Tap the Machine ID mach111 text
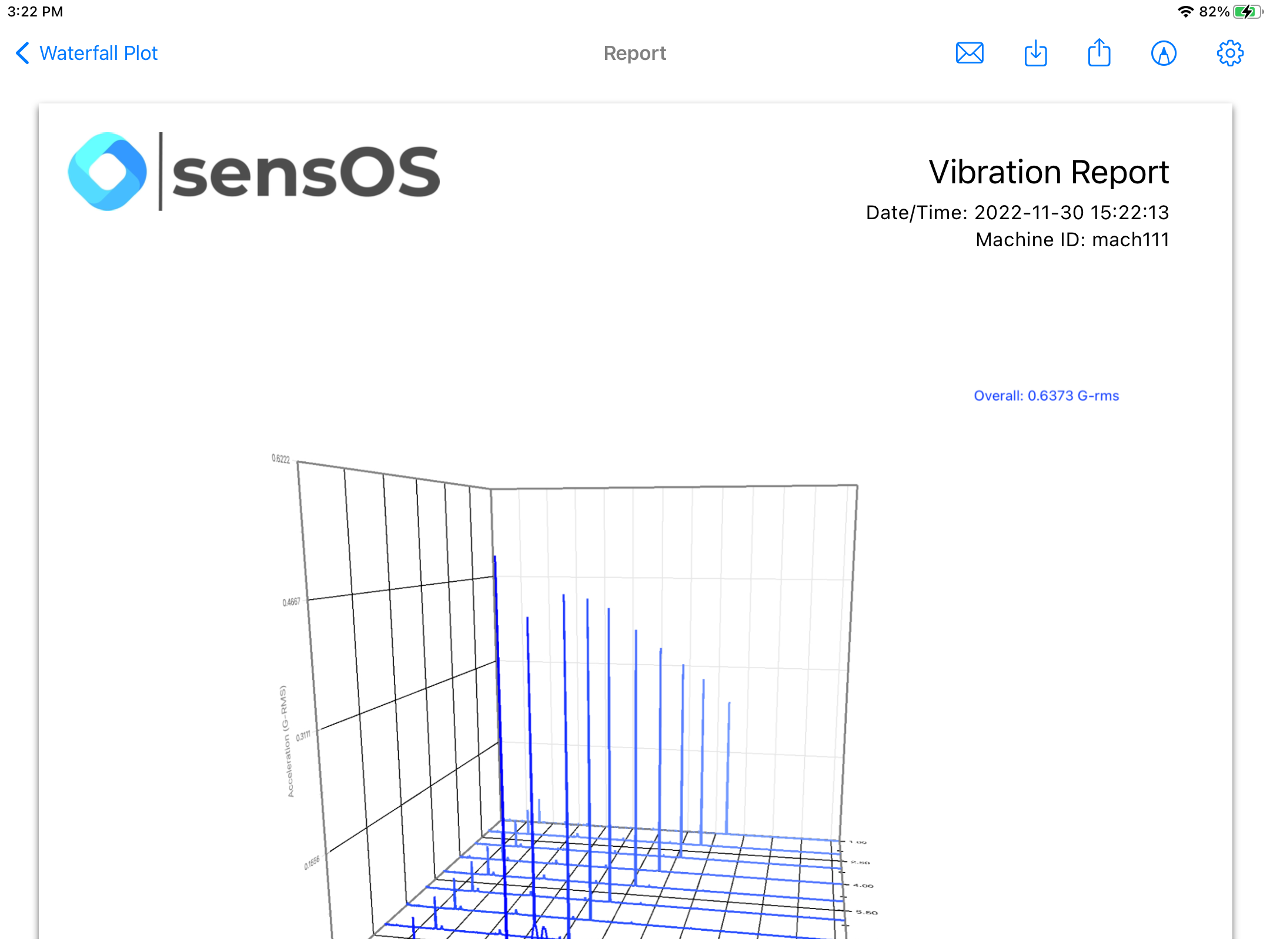The width and height of the screenshot is (1270, 952). coord(1072,240)
